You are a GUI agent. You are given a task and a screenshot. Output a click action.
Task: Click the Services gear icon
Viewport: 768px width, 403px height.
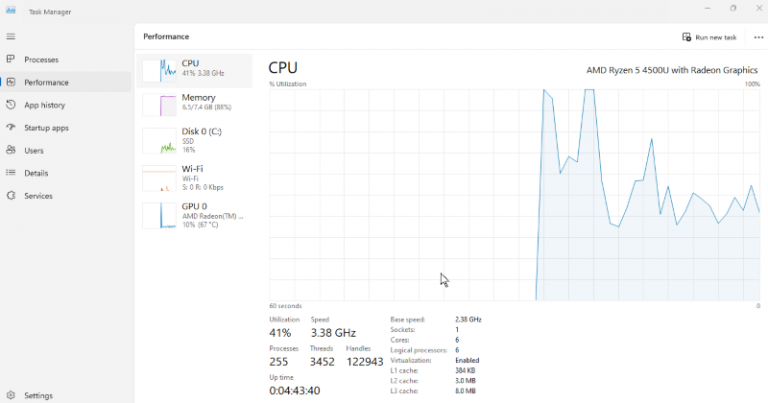pyautogui.click(x=11, y=196)
